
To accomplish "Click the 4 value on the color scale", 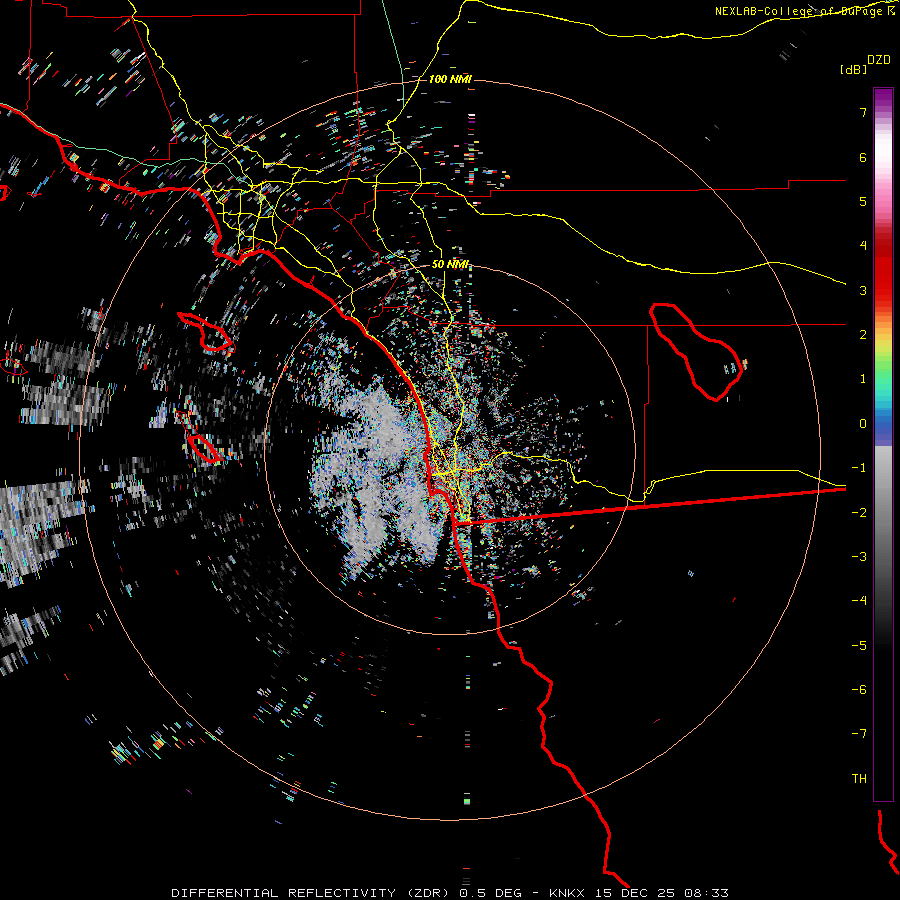I will pyautogui.click(x=863, y=246).
